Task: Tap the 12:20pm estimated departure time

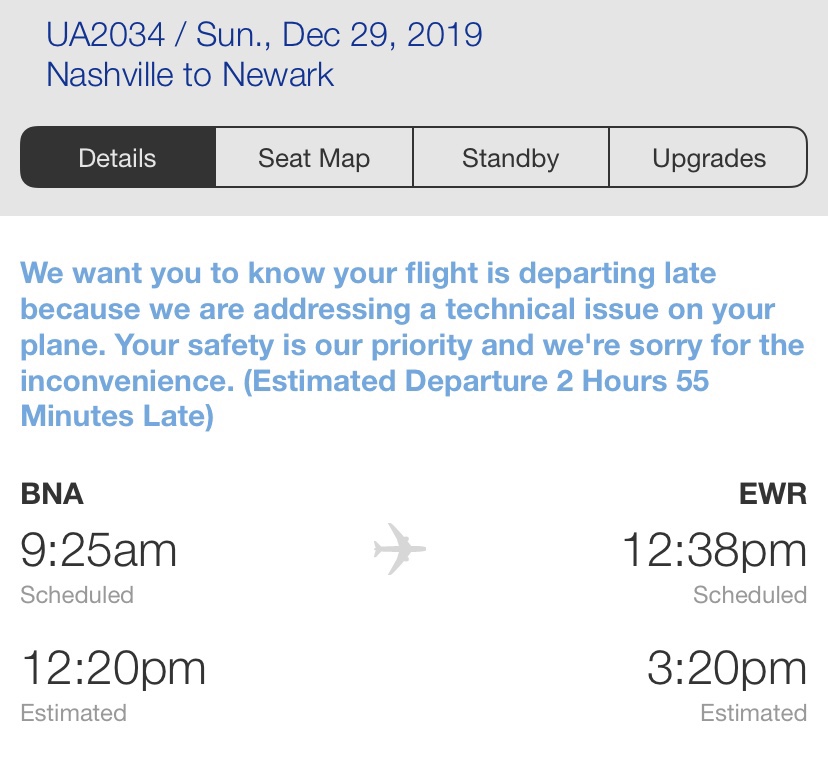Action: [113, 668]
